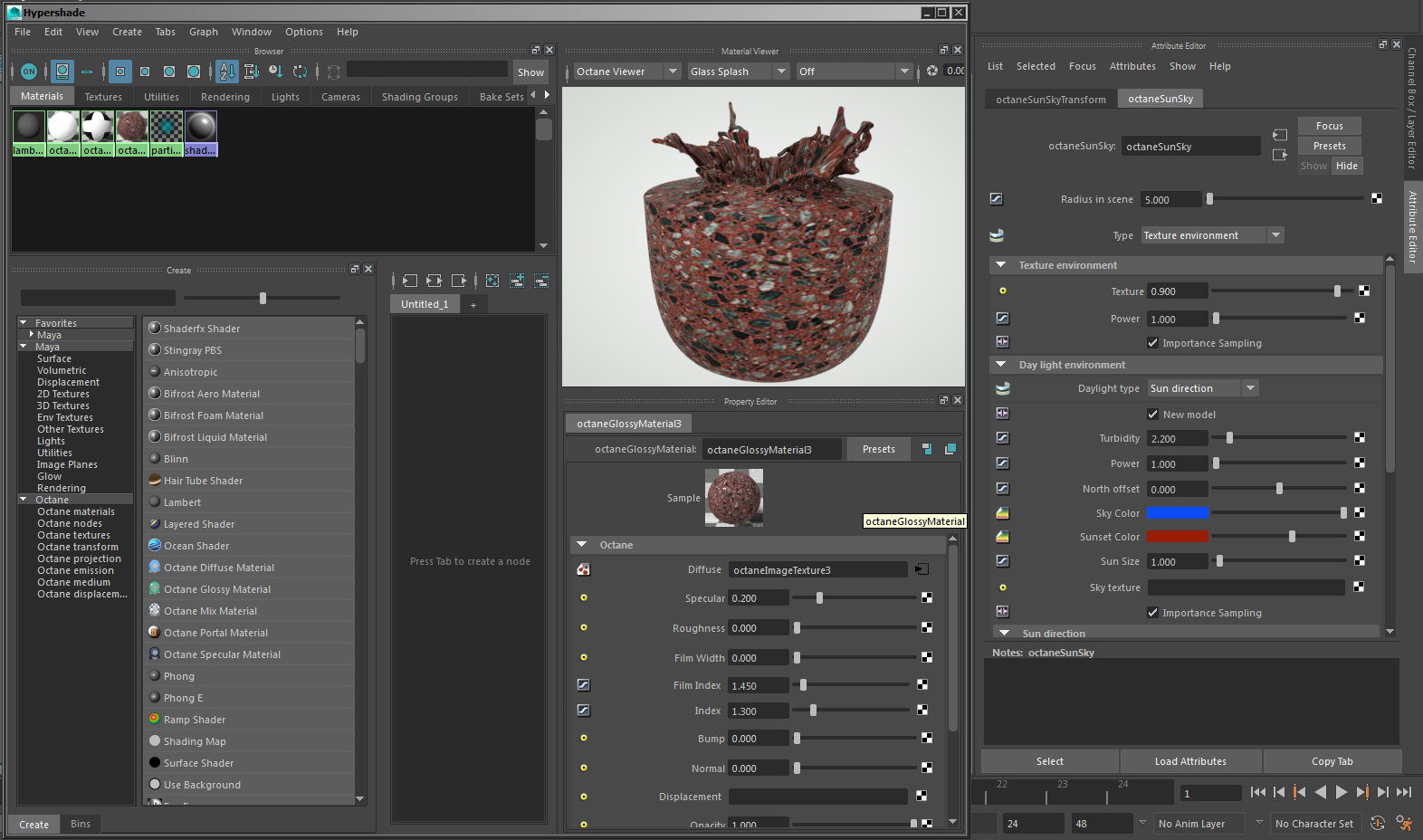Click the Ramp Shader icon in list
This screenshot has height=840, width=1423.
(155, 720)
